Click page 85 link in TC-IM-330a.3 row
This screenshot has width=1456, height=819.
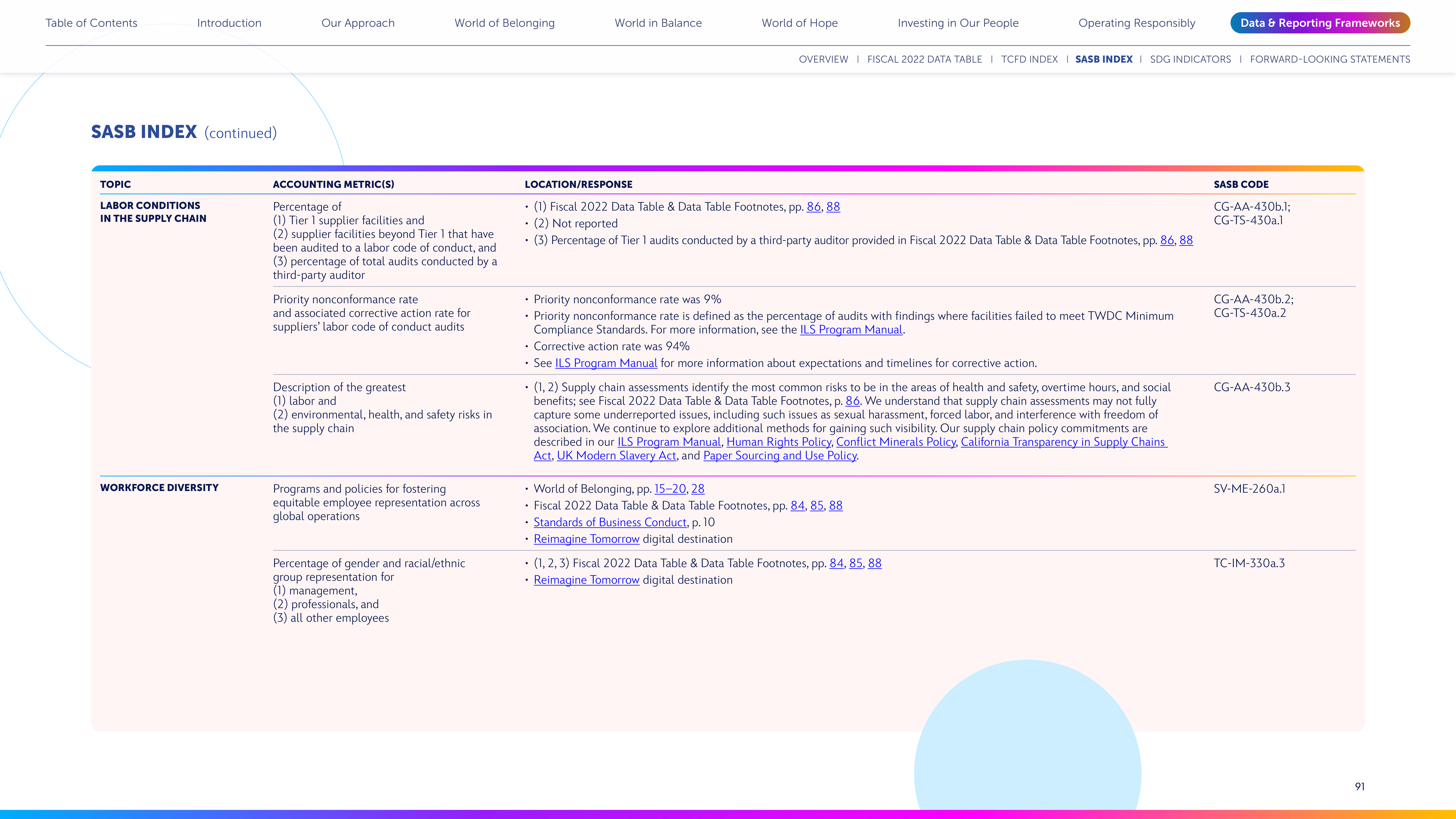coord(856,563)
